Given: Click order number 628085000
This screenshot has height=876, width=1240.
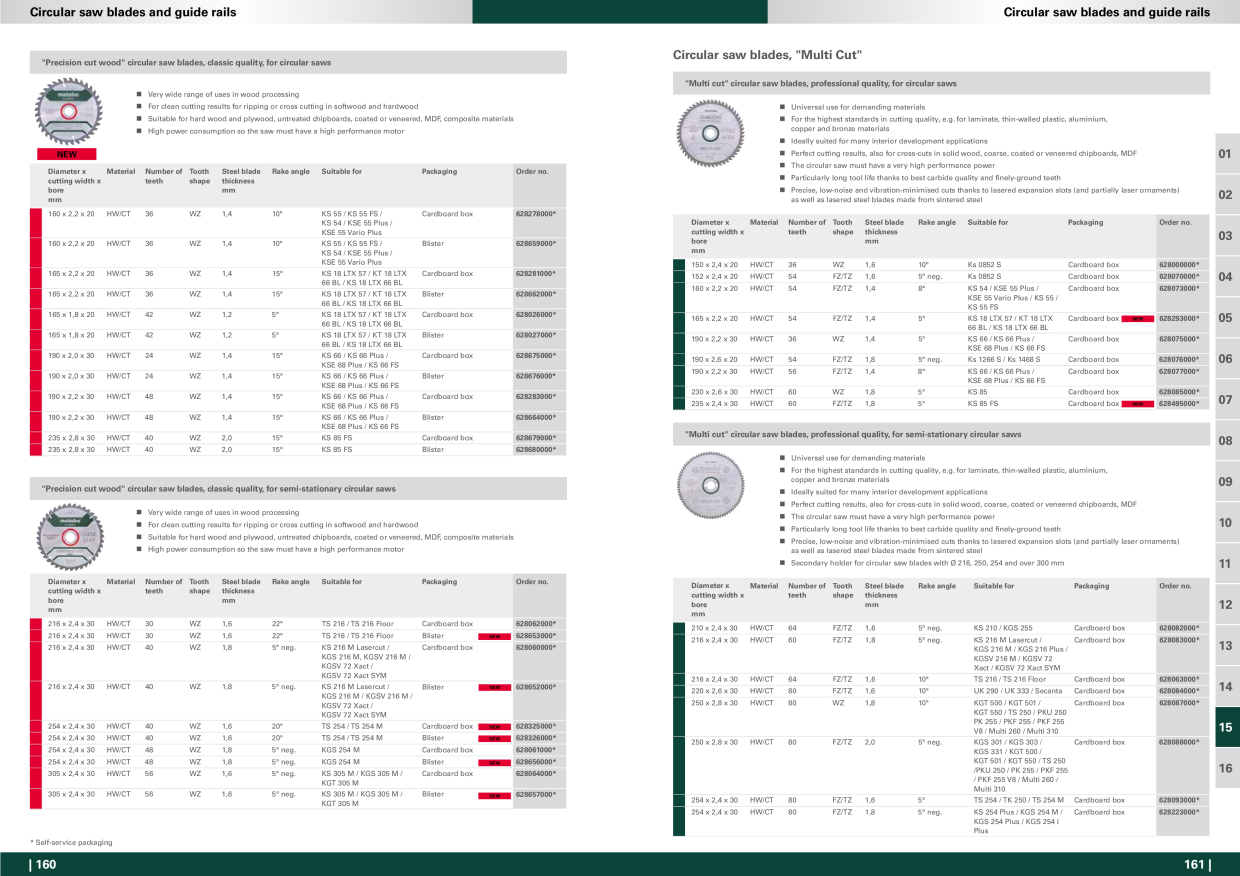Looking at the screenshot, I should point(1178,392).
